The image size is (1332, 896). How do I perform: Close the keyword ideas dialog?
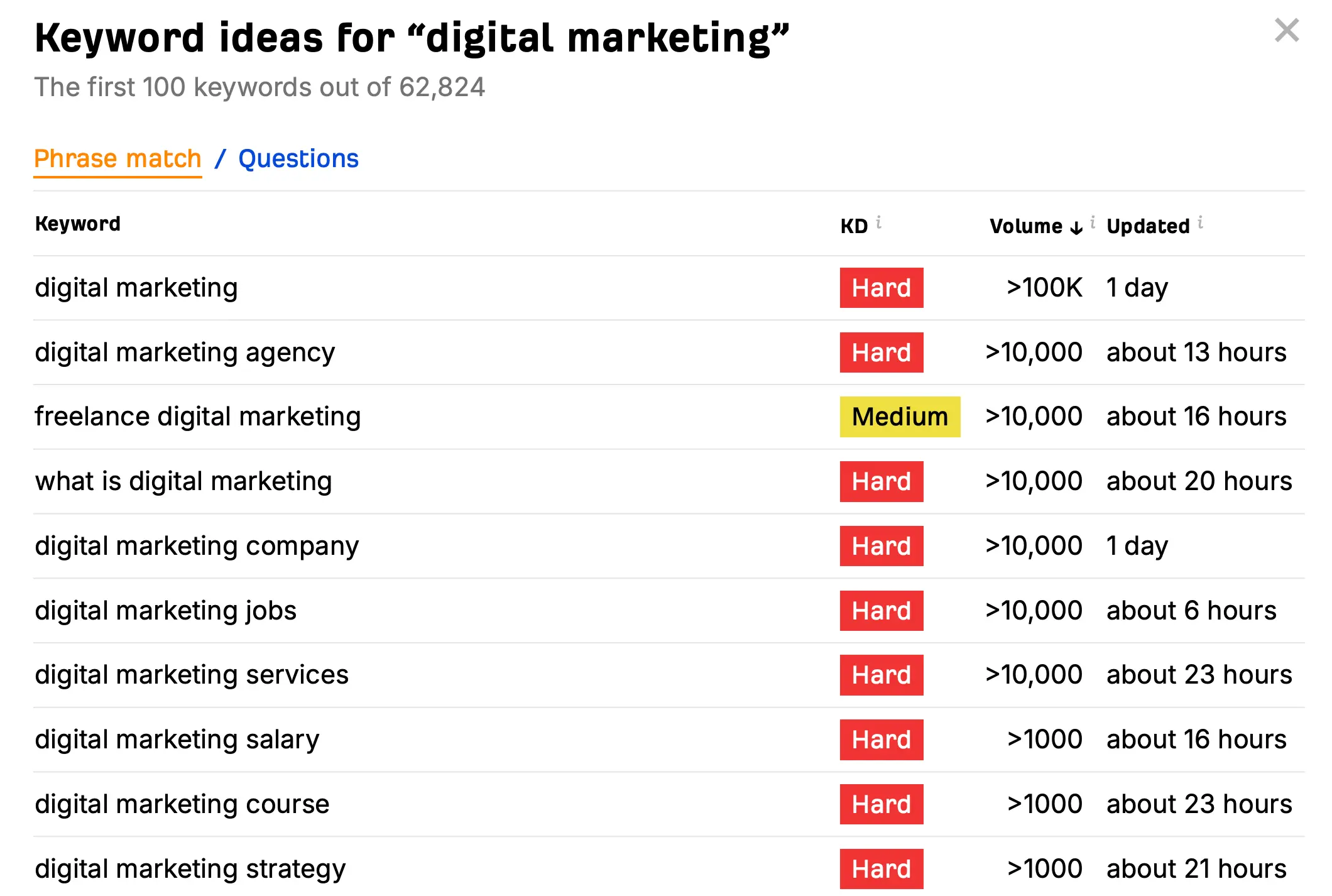(x=1286, y=30)
